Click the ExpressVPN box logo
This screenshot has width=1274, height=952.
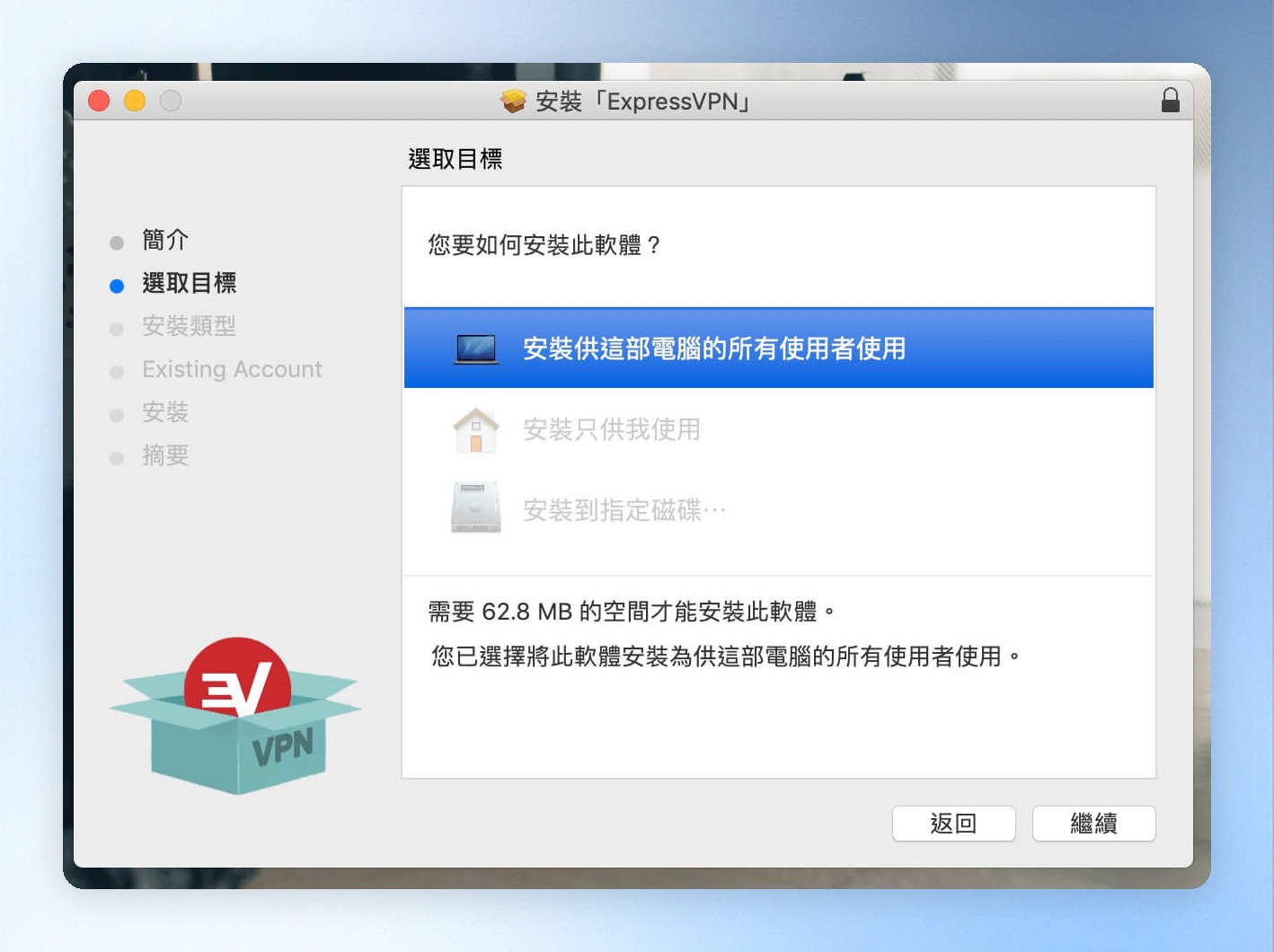pyautogui.click(x=236, y=716)
